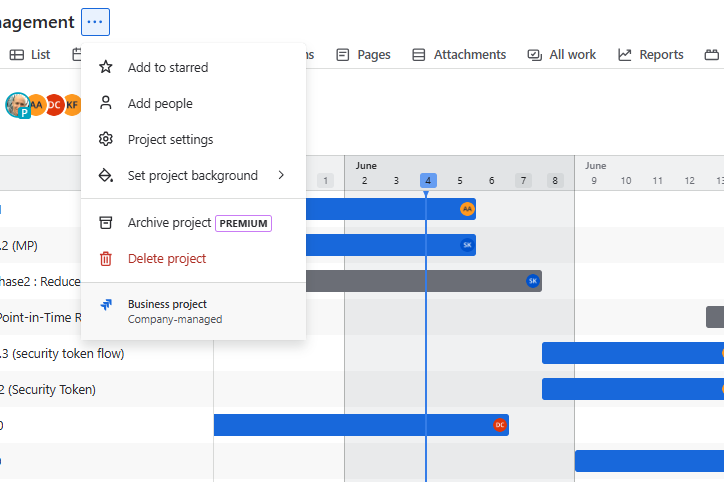Click the All work tab icon
The width and height of the screenshot is (724, 482).
pos(535,55)
